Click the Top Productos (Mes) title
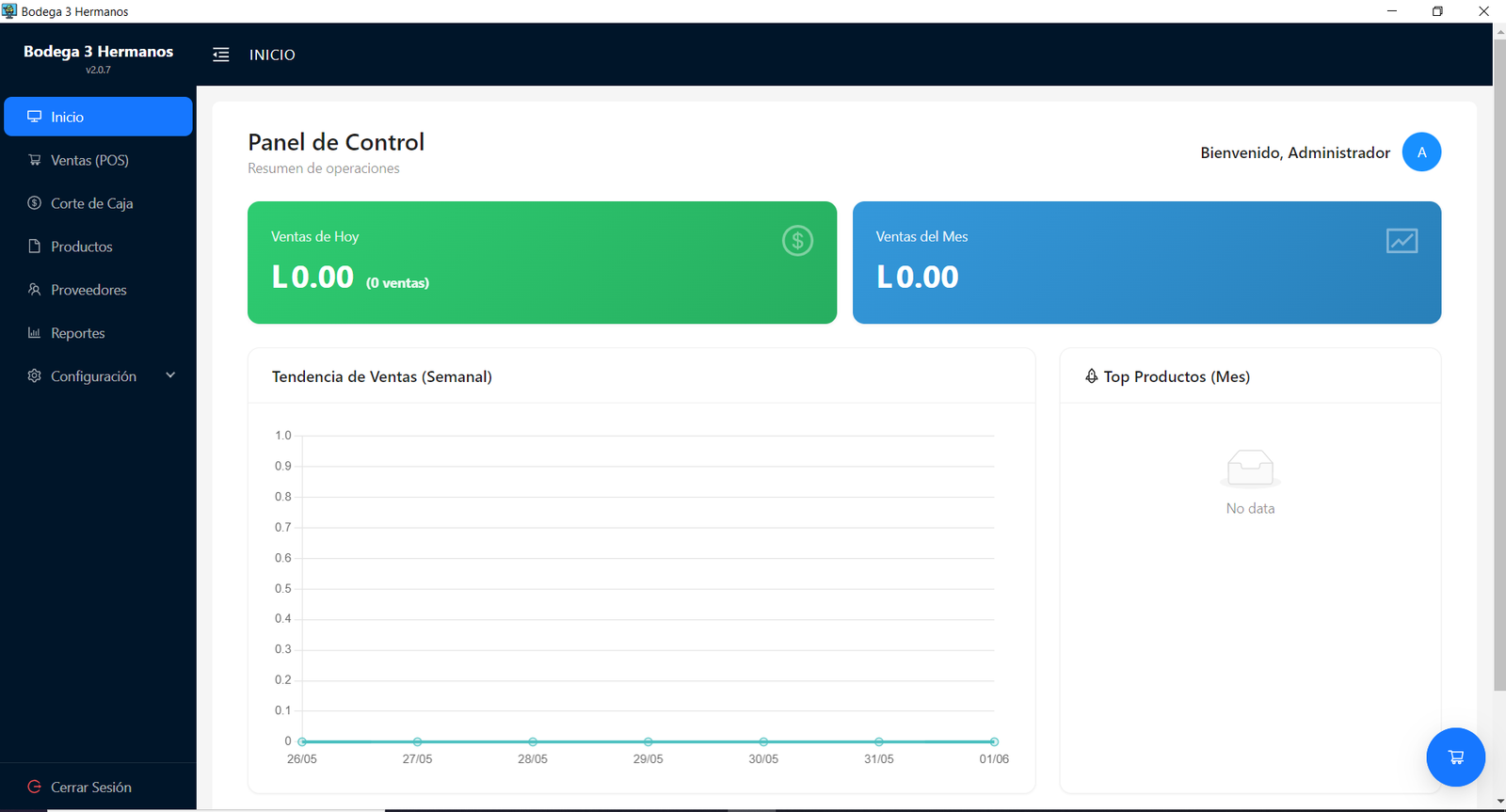Screen dimensions: 1506x812 (1177, 376)
